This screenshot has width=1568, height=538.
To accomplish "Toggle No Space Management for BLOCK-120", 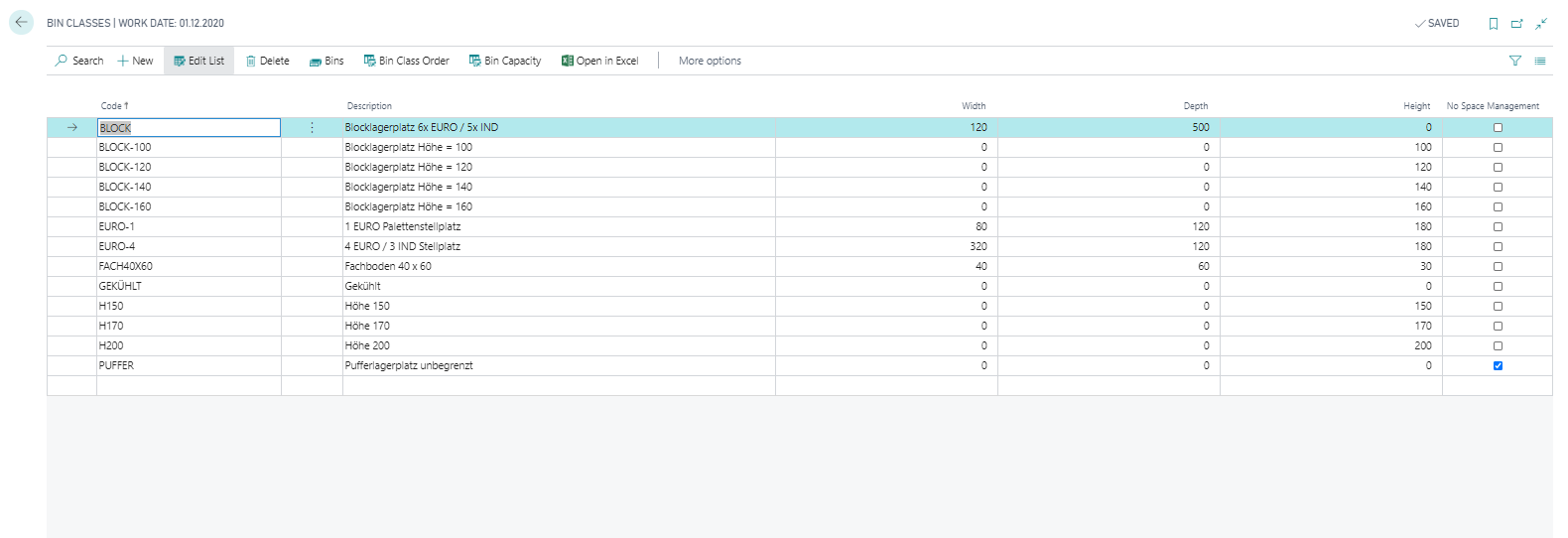I will (1498, 167).
